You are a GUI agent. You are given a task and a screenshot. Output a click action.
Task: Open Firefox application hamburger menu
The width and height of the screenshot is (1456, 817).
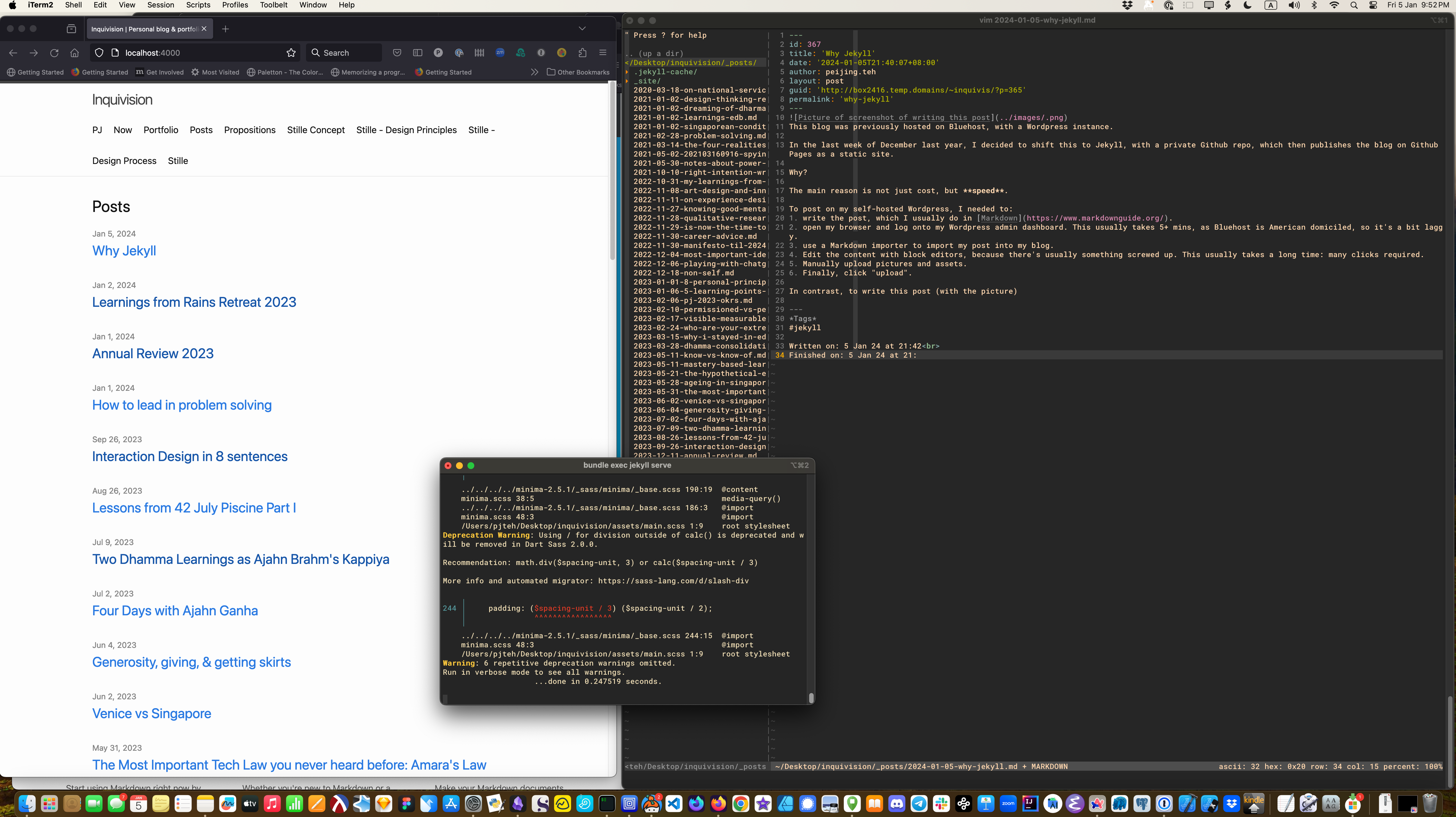pos(603,53)
